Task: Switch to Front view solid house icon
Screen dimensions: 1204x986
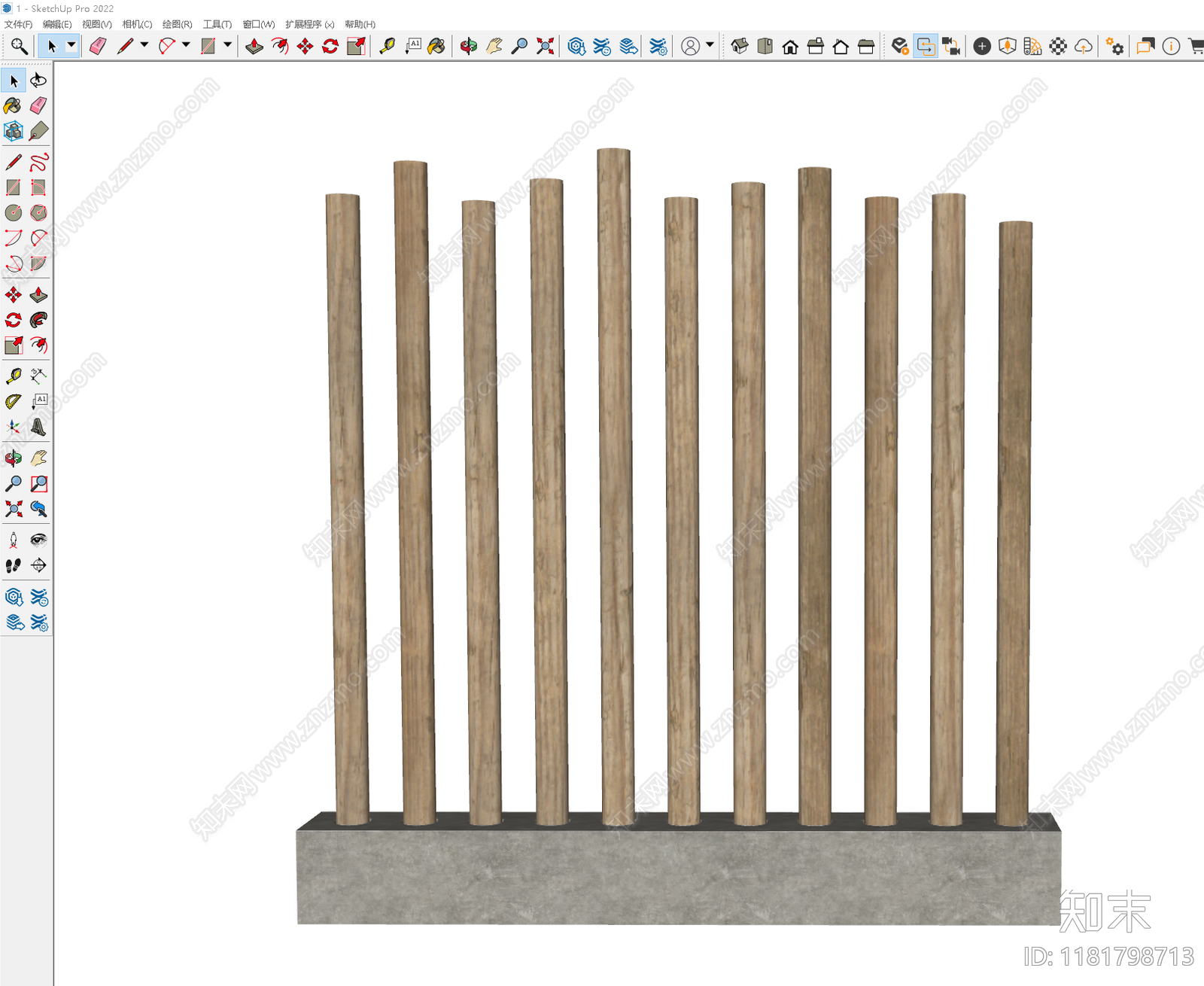Action: pyautogui.click(x=790, y=47)
